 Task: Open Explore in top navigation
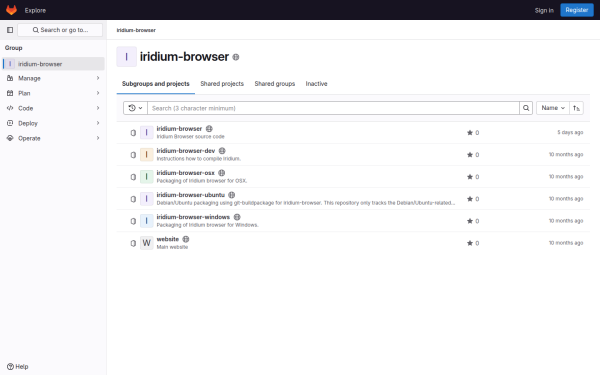[35, 10]
